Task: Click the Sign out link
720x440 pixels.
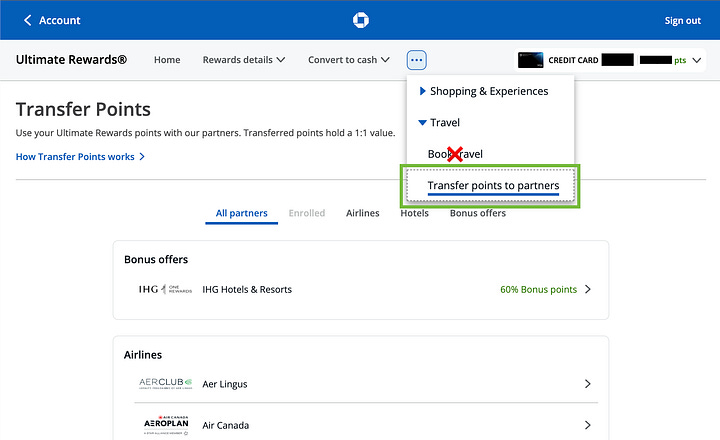Action: [682, 21]
